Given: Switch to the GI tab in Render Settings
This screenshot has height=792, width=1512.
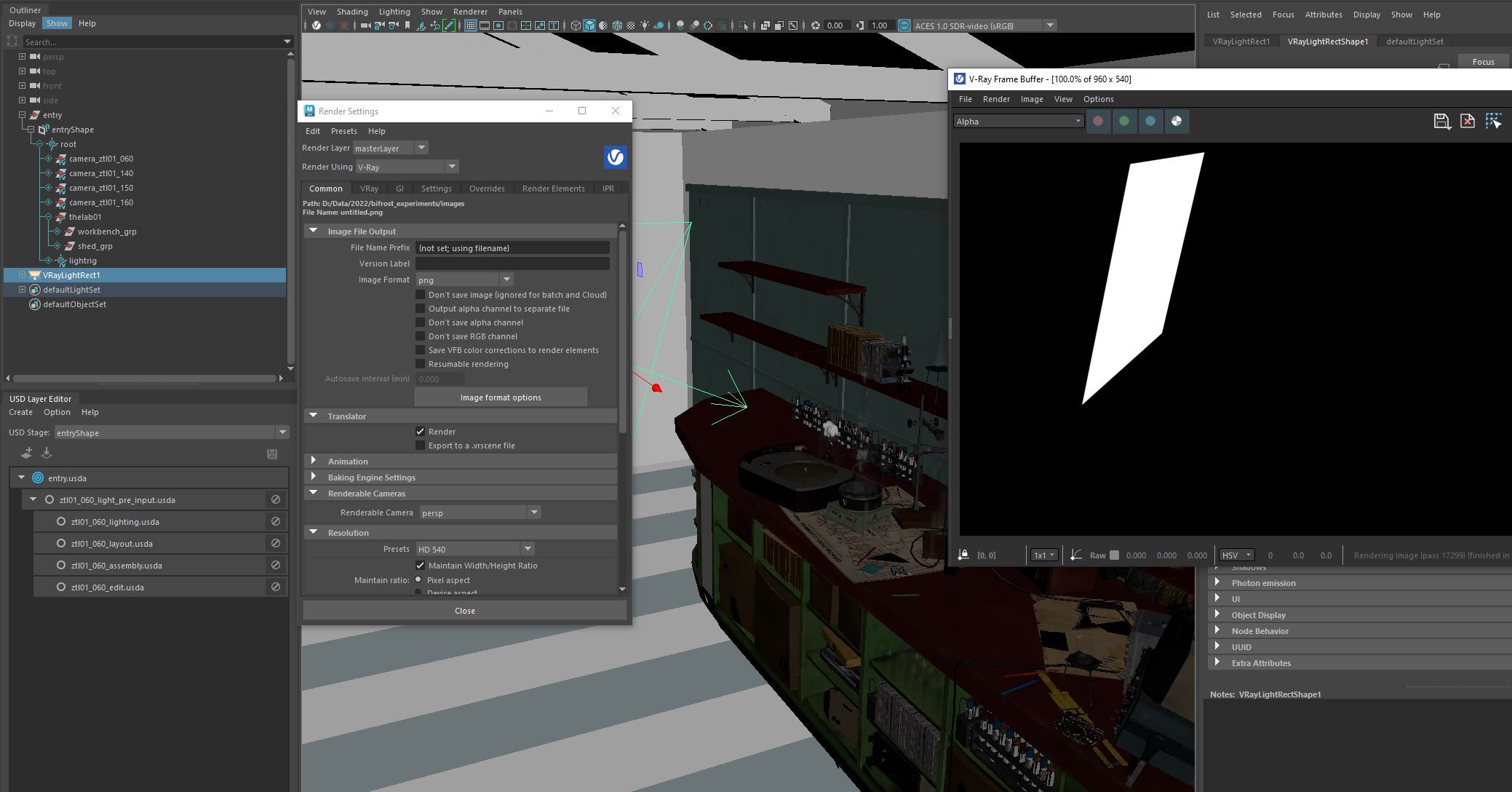Looking at the screenshot, I should [399, 189].
